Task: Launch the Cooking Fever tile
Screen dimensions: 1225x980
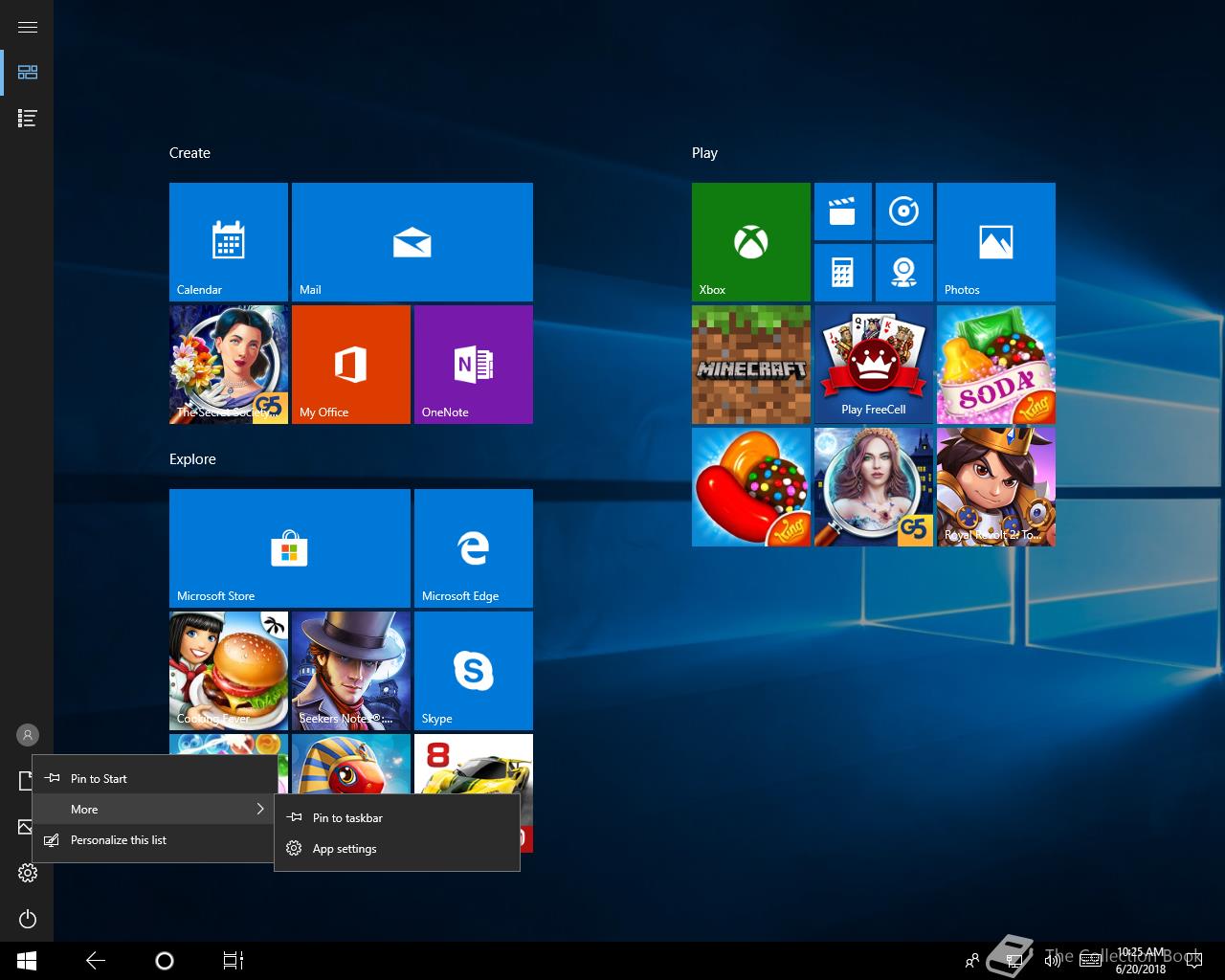Action: click(229, 671)
